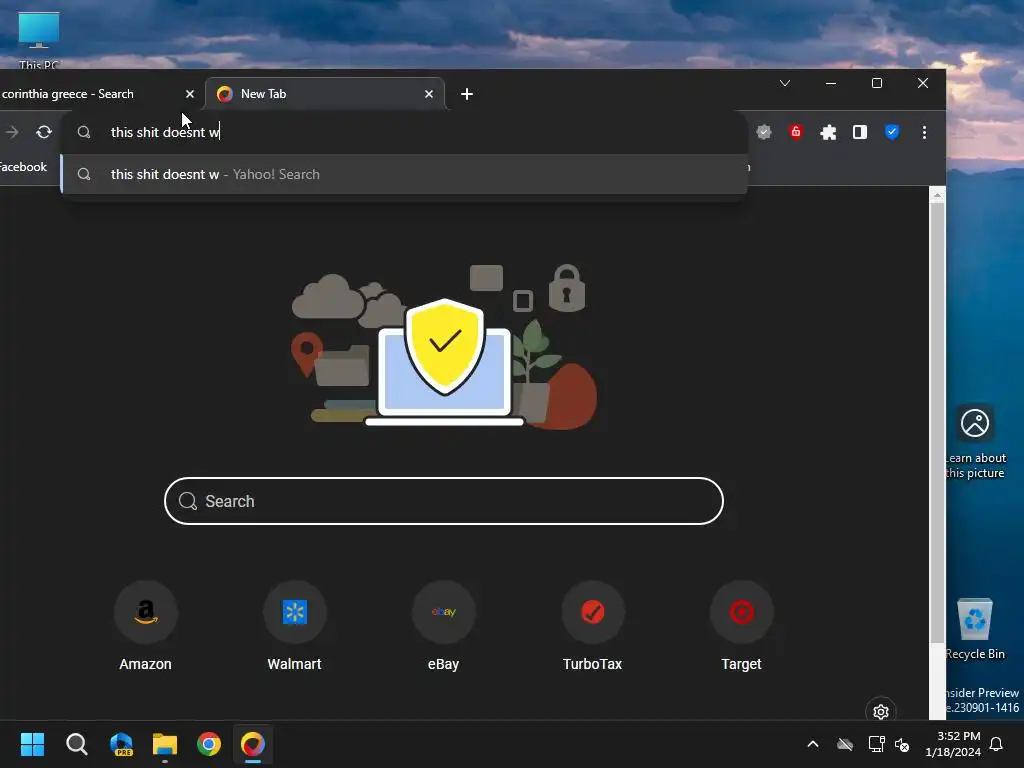This screenshot has width=1024, height=768.
Task: Open the Facebook bookmark
Action: (x=24, y=167)
